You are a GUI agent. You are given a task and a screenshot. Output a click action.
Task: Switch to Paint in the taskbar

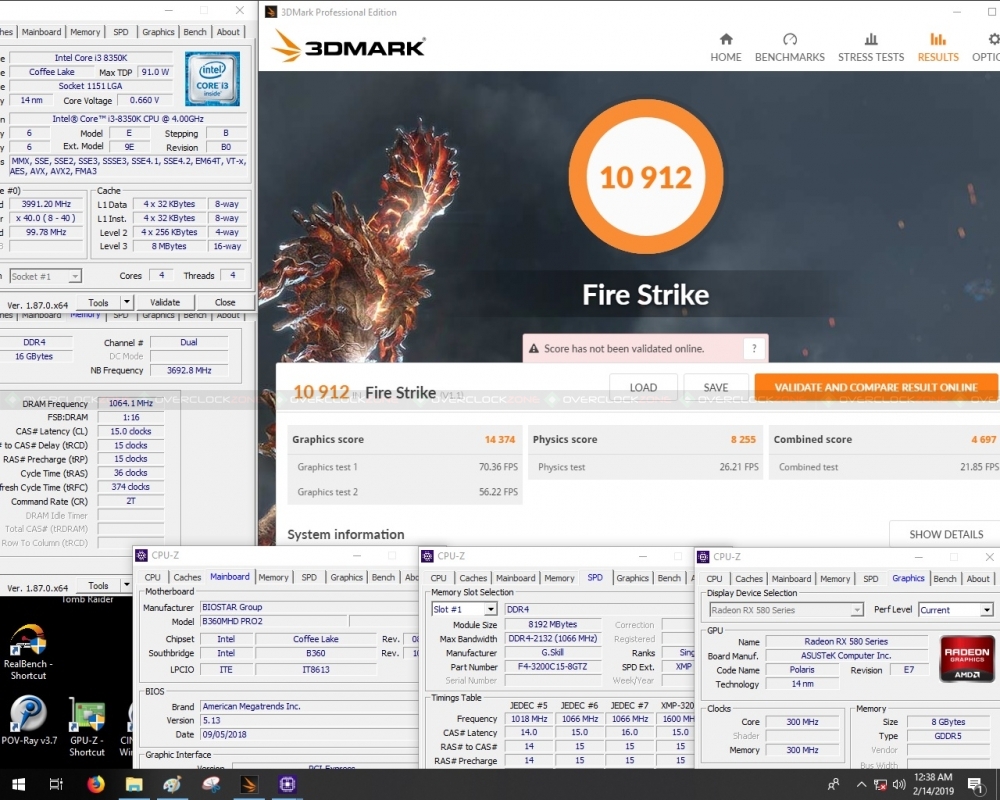pyautogui.click(x=172, y=784)
